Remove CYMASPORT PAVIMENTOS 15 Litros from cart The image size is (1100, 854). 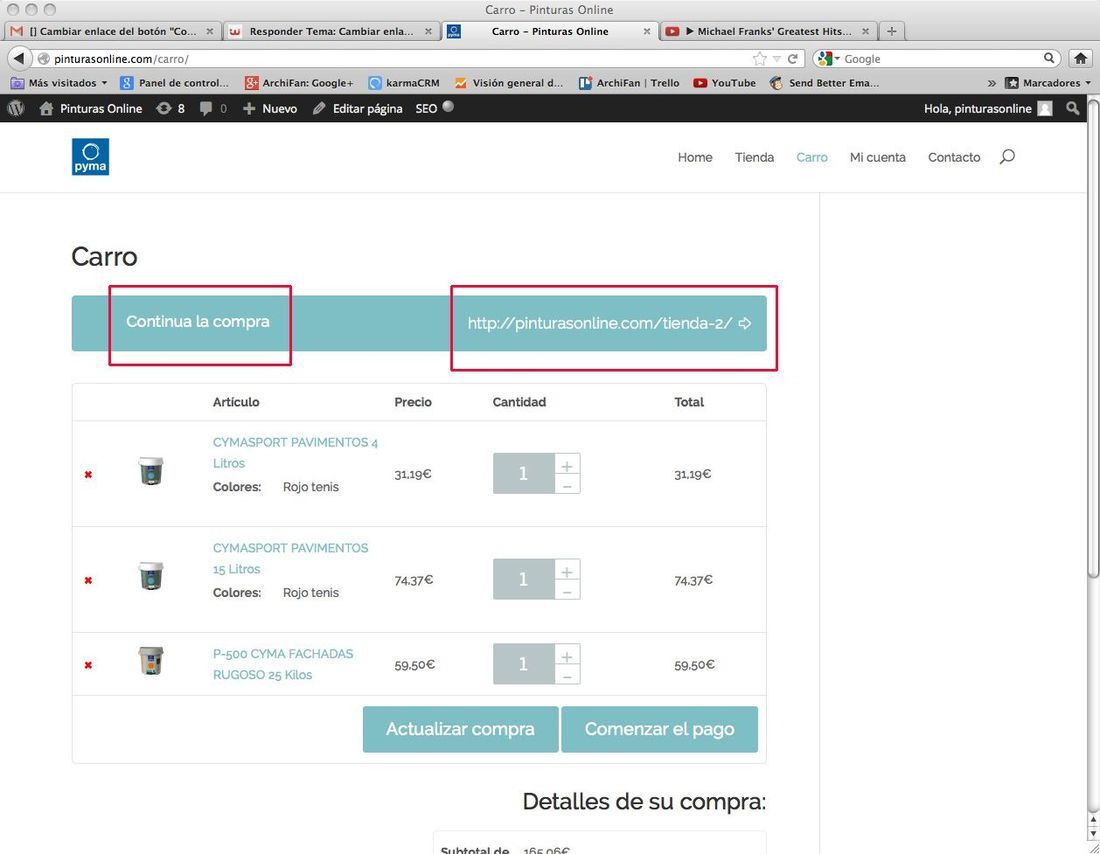(x=88, y=580)
